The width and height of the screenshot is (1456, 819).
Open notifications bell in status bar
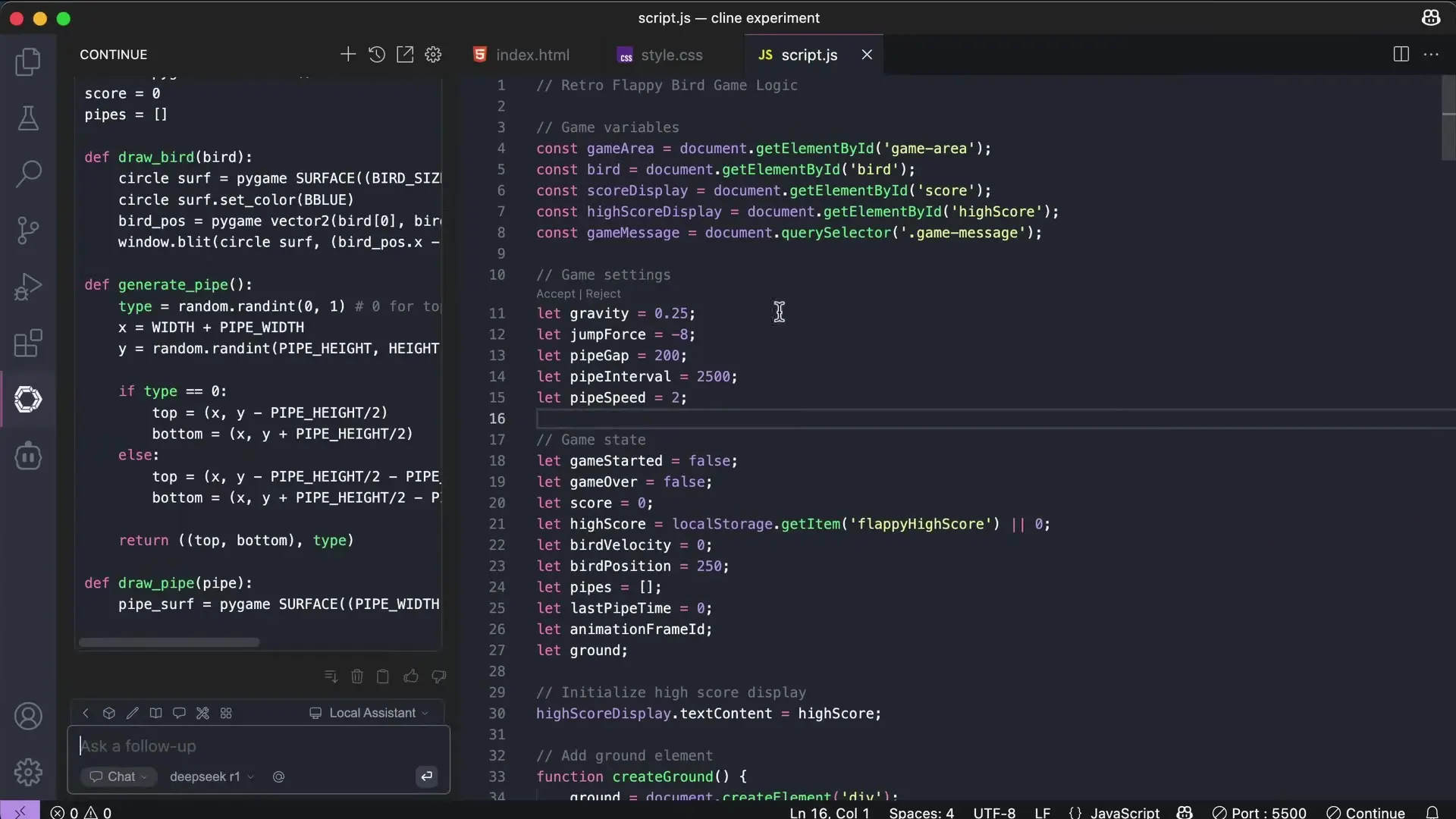pos(1432,812)
